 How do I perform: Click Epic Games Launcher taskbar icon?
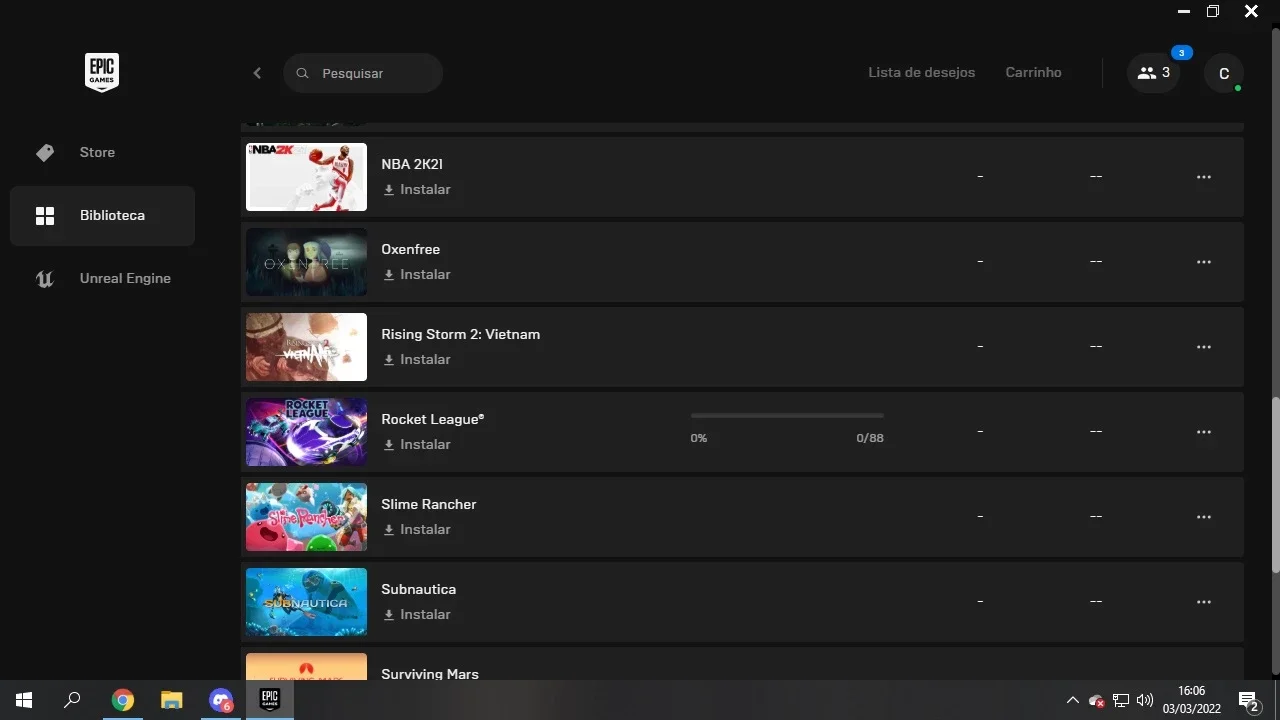[x=270, y=700]
